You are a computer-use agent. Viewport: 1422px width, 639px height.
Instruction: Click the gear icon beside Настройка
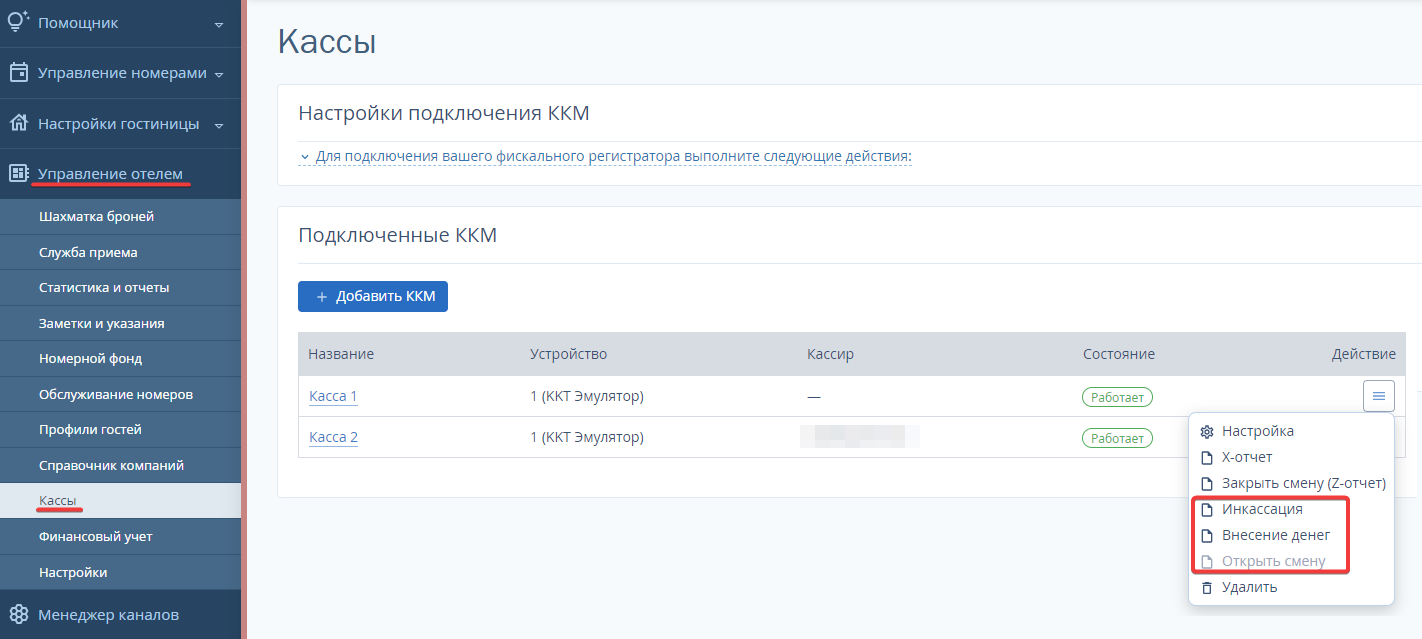point(1206,431)
